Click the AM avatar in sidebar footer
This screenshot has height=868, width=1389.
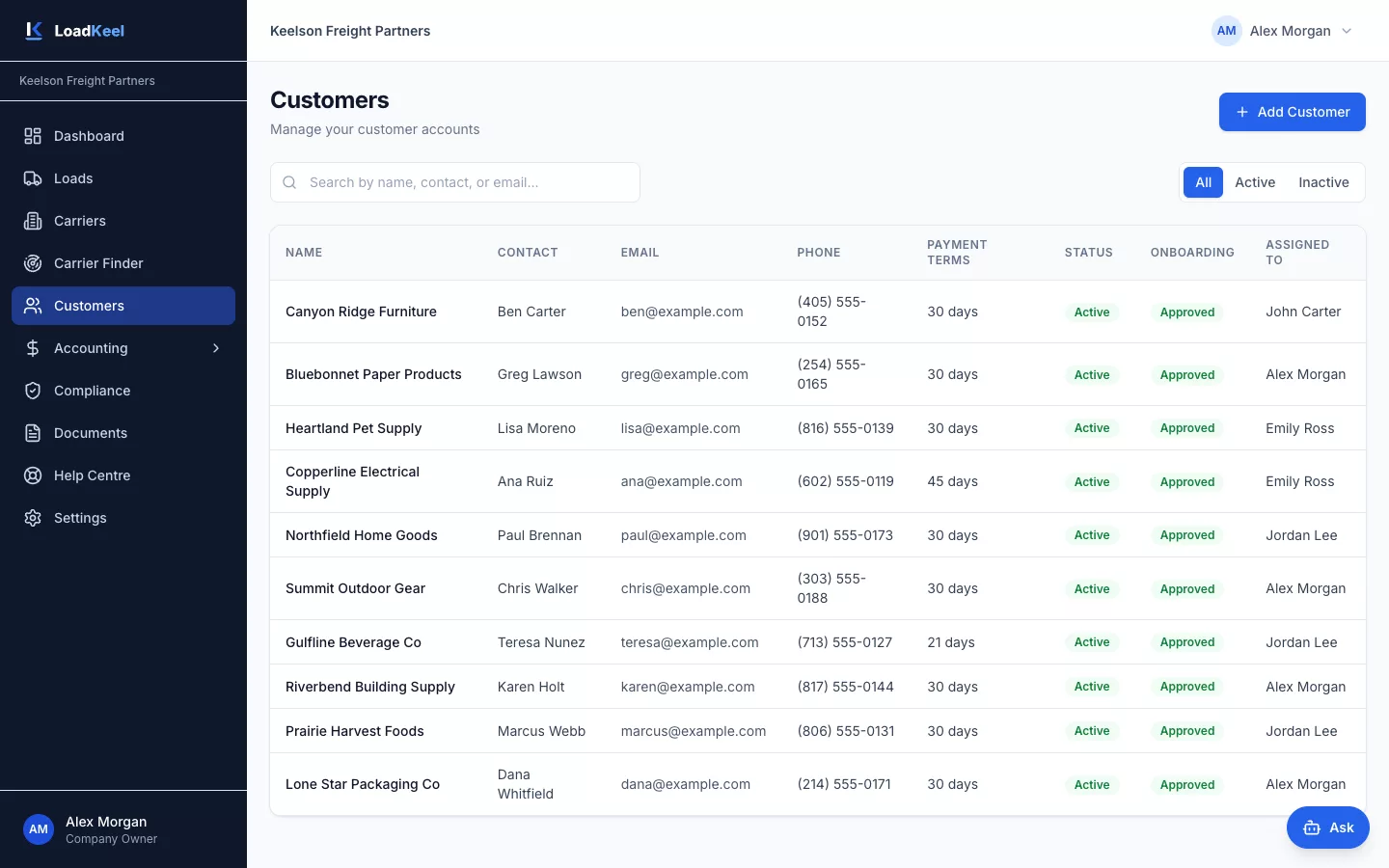tap(39, 829)
